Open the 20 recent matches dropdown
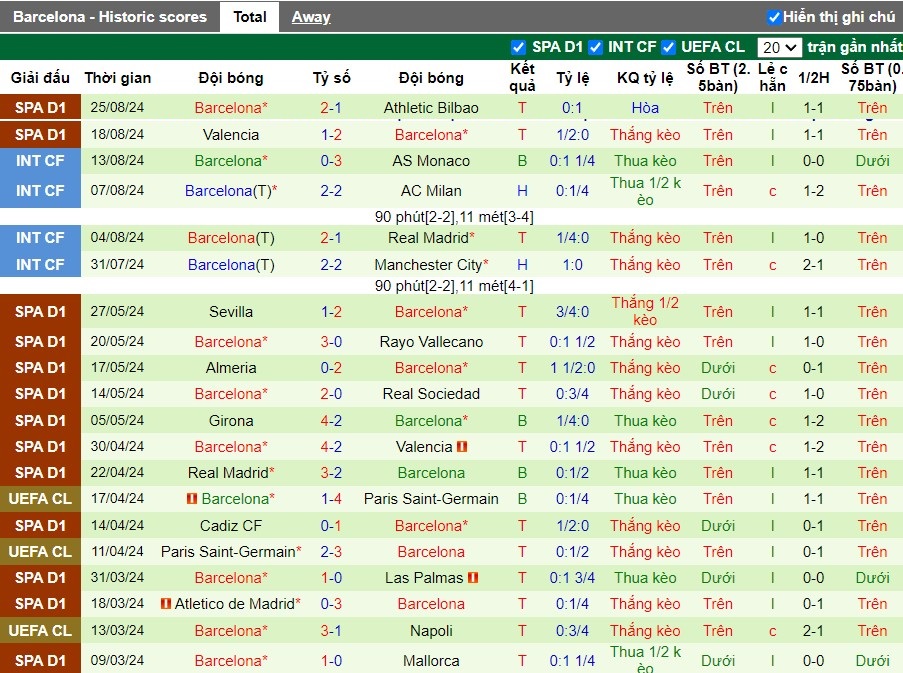 (779, 47)
